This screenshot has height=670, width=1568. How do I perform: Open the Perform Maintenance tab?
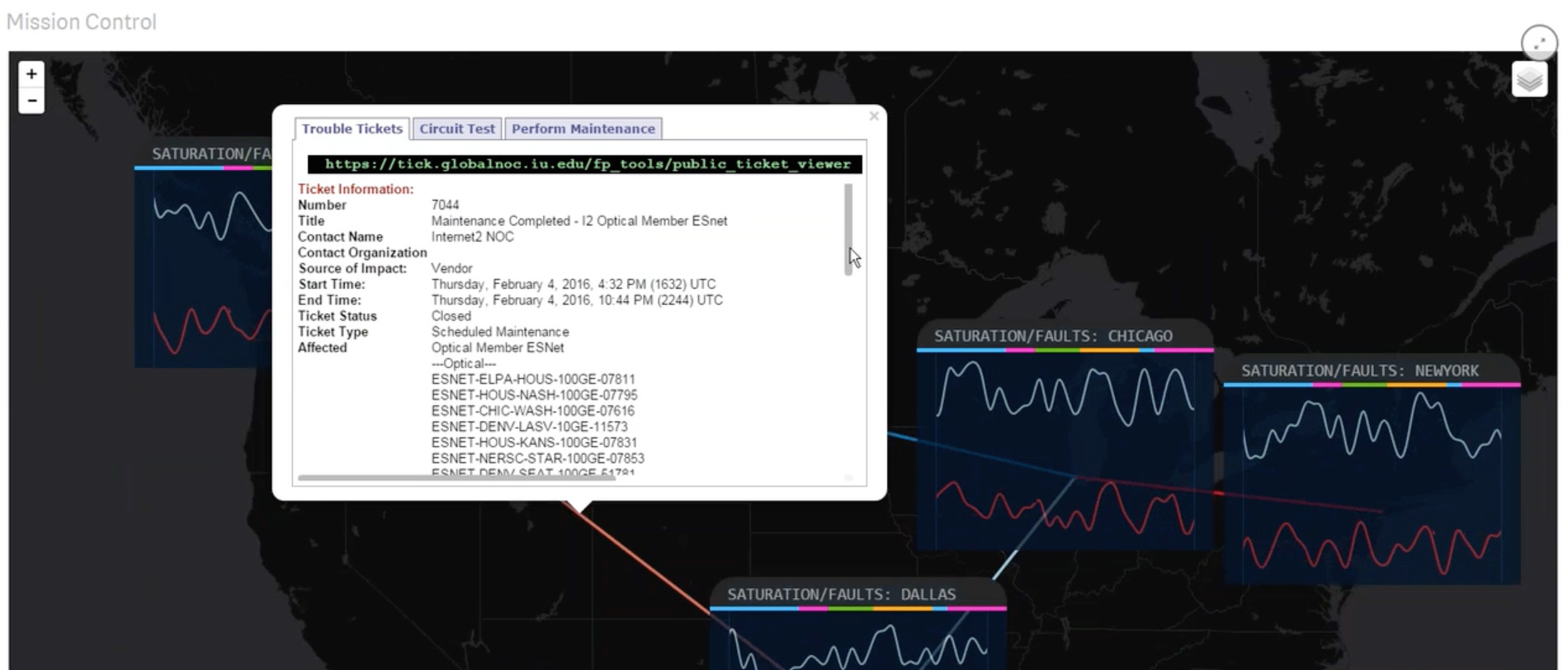pos(583,129)
